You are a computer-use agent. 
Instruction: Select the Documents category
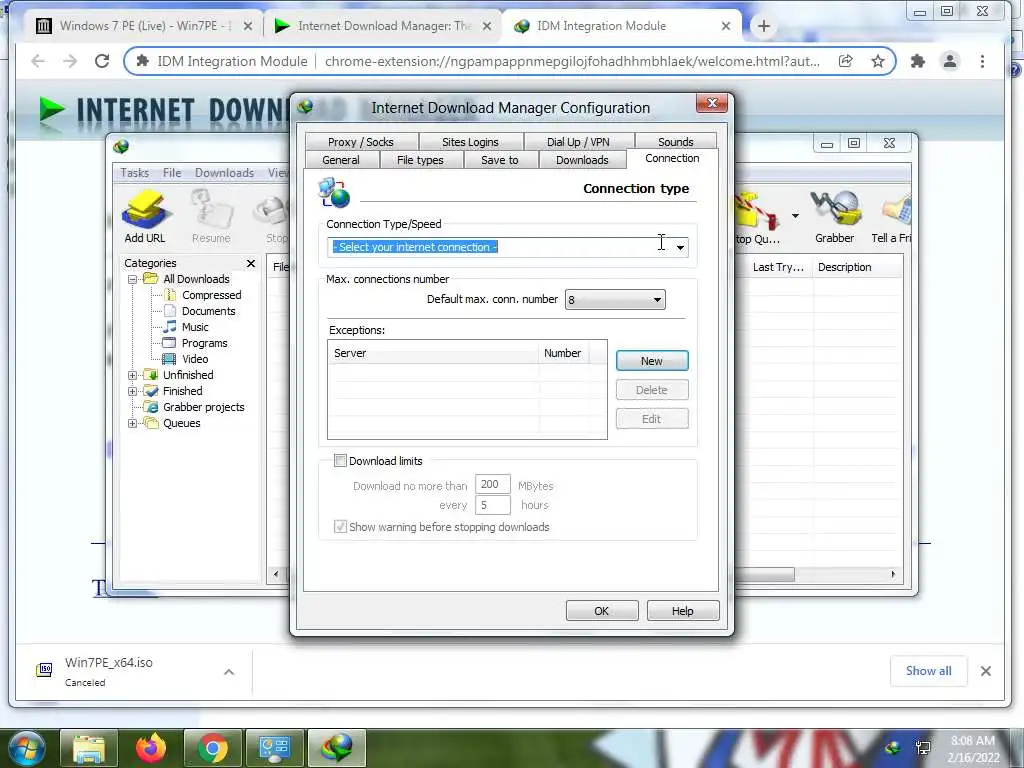tap(208, 312)
